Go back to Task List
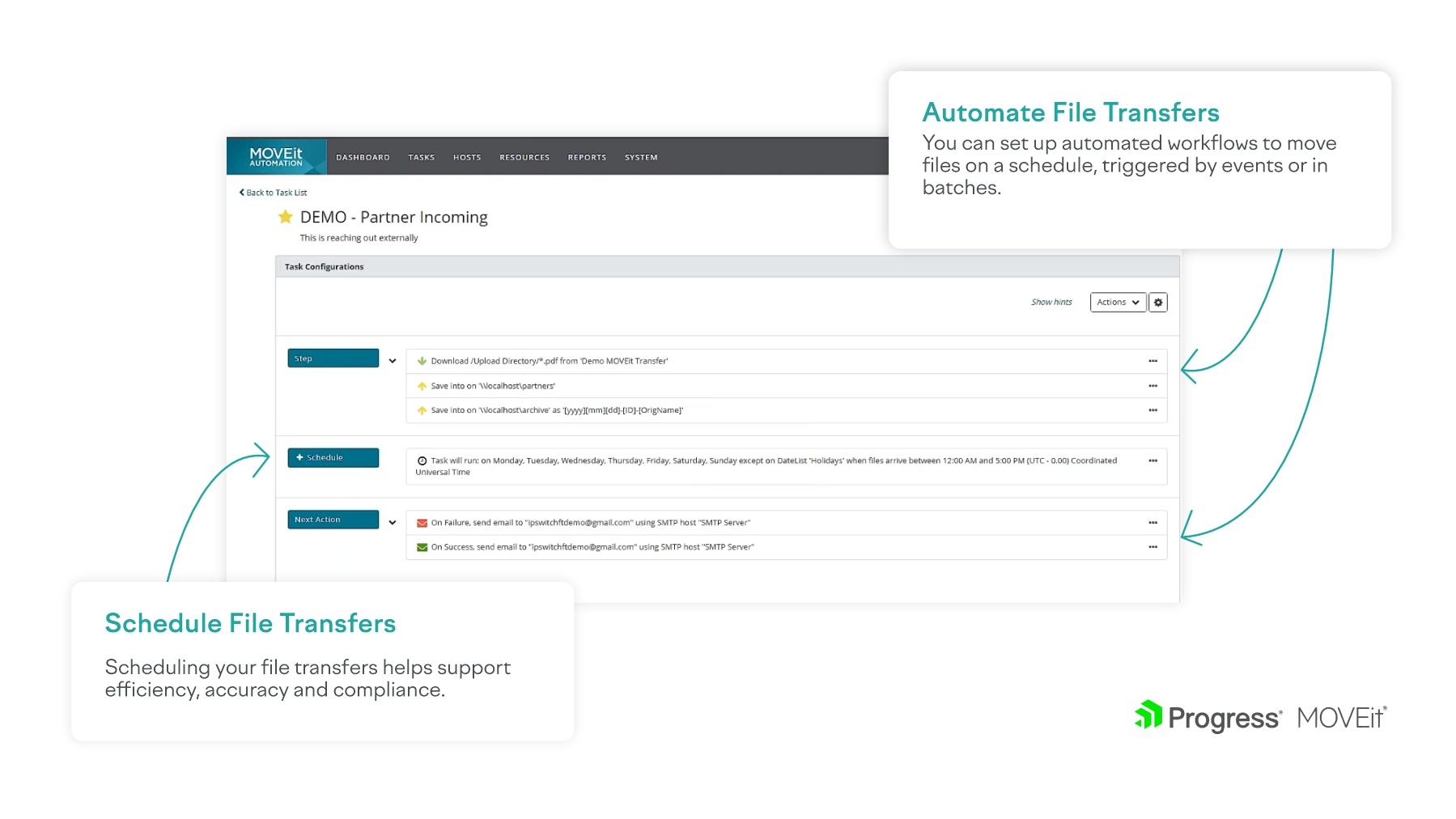The width and height of the screenshot is (1456, 819). click(274, 193)
